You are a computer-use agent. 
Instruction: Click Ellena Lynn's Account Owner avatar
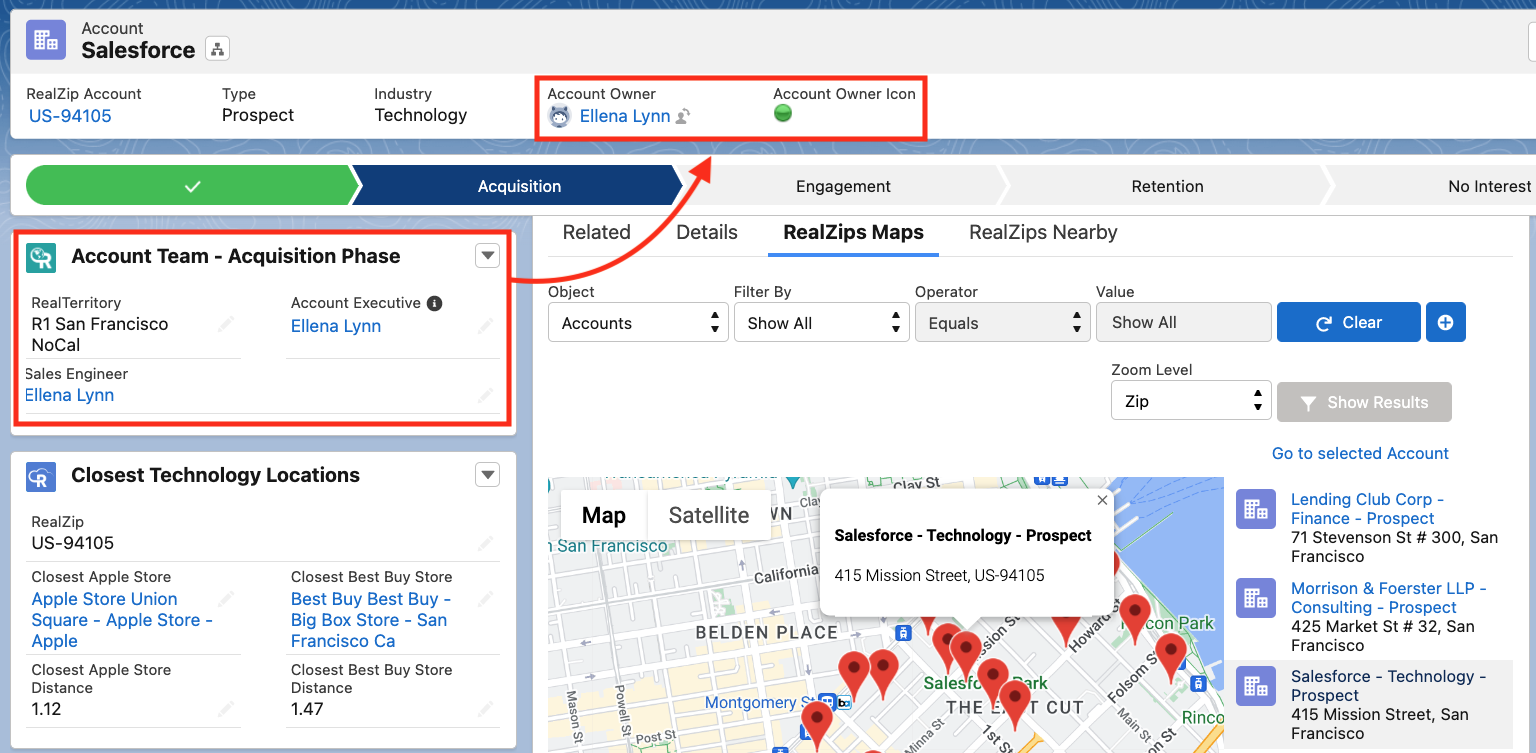[x=560, y=116]
